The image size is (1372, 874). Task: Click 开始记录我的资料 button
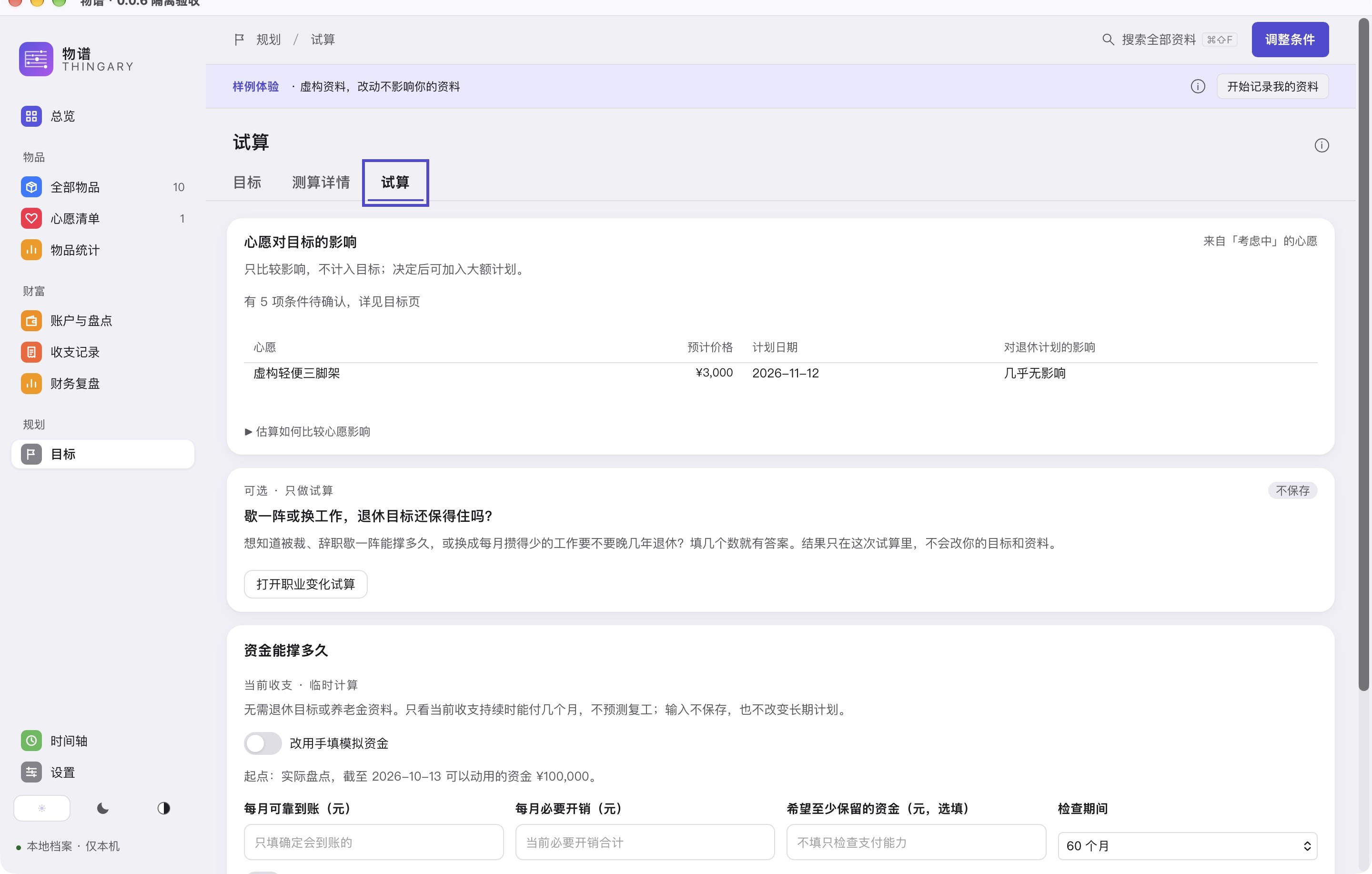(1272, 86)
